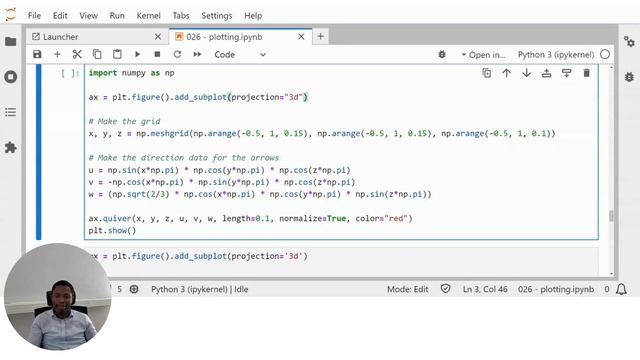Open the Tabs menu
The height and width of the screenshot is (360, 640).
pyautogui.click(x=181, y=16)
